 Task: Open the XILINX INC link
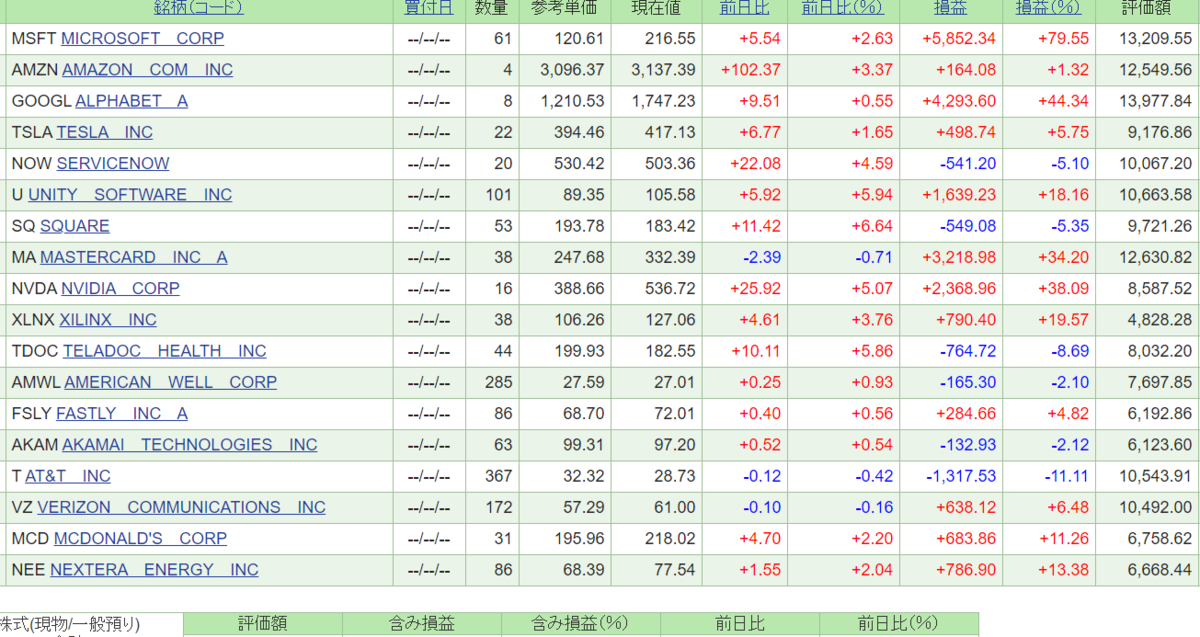tap(108, 320)
